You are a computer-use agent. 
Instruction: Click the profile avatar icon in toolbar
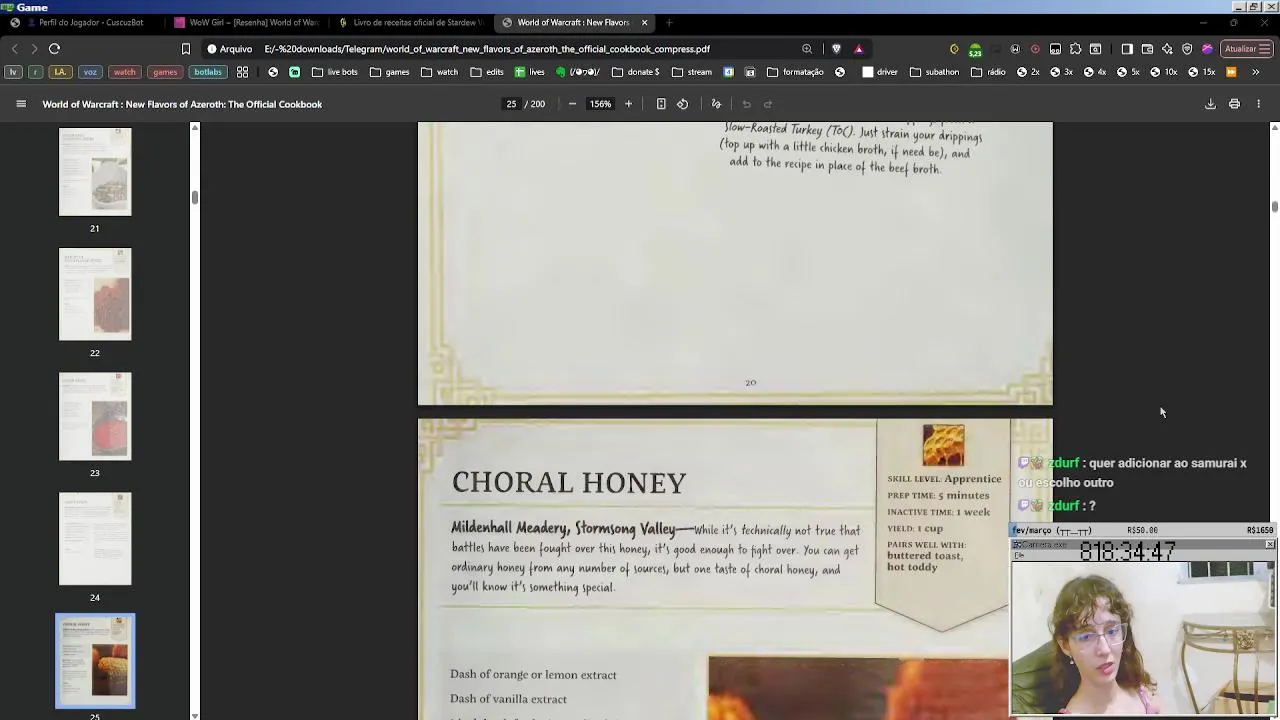1207,48
